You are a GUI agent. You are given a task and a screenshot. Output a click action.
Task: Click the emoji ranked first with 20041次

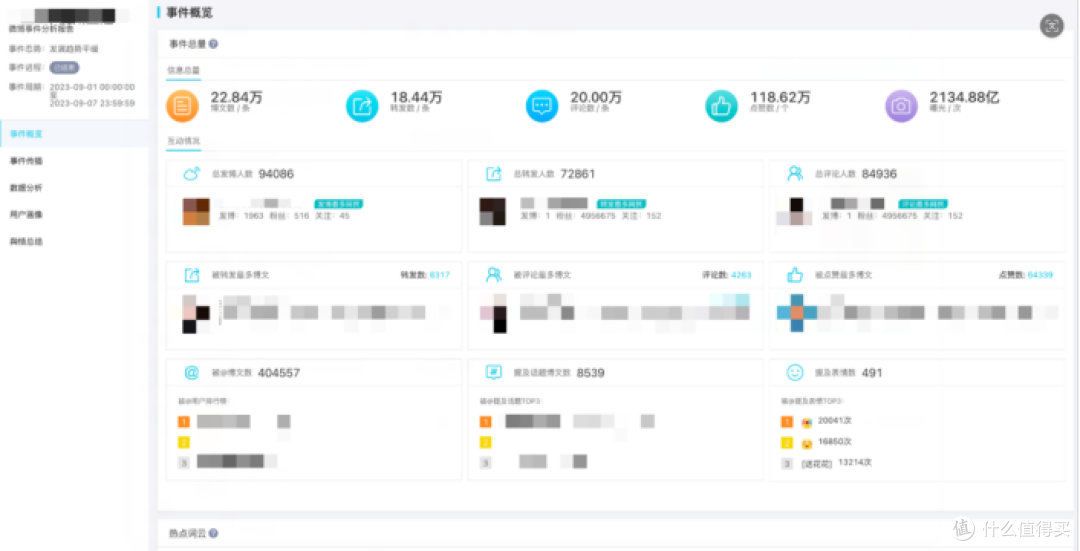pyautogui.click(x=807, y=422)
